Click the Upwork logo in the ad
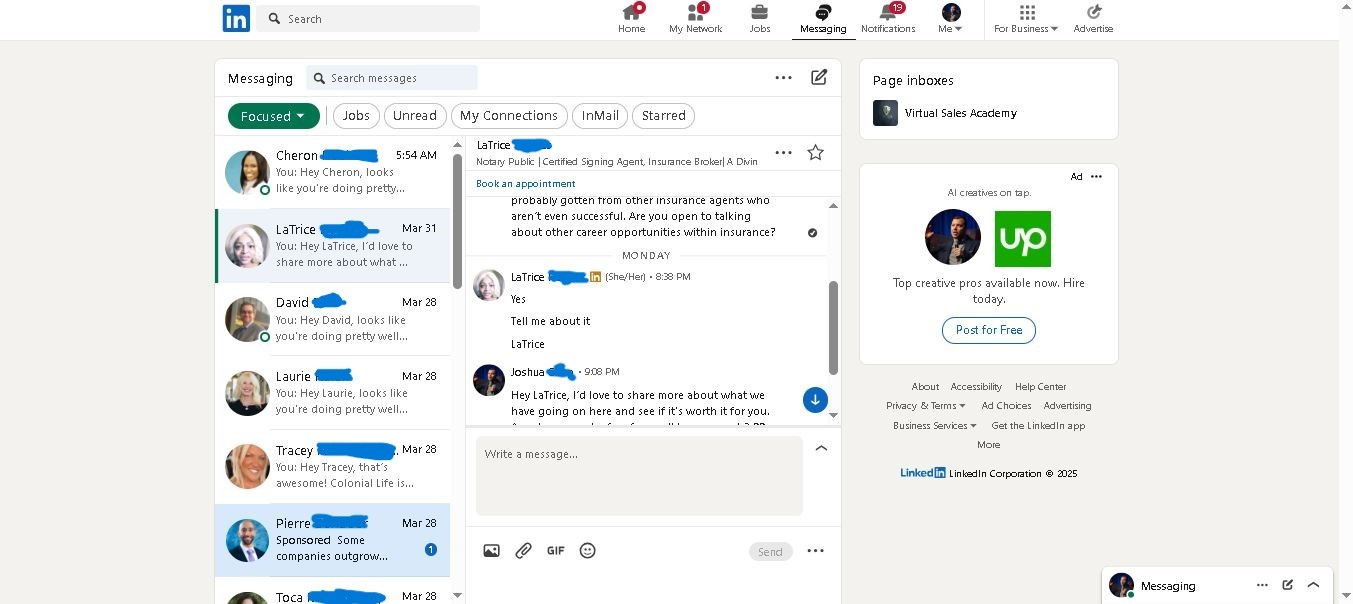Image resolution: width=1353 pixels, height=604 pixels. tap(1022, 239)
